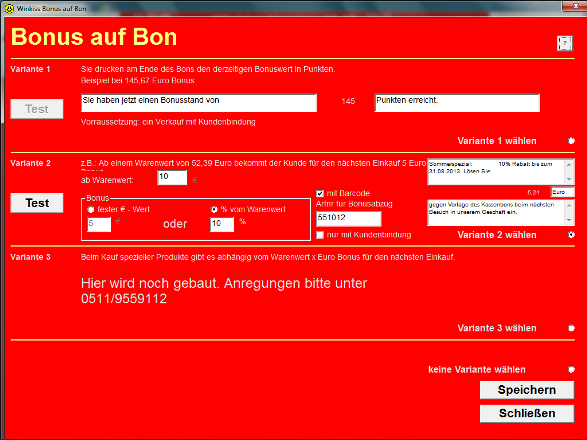Click the '6,21' value beside the Euro field
The width and height of the screenshot is (587, 440).
click(x=533, y=192)
